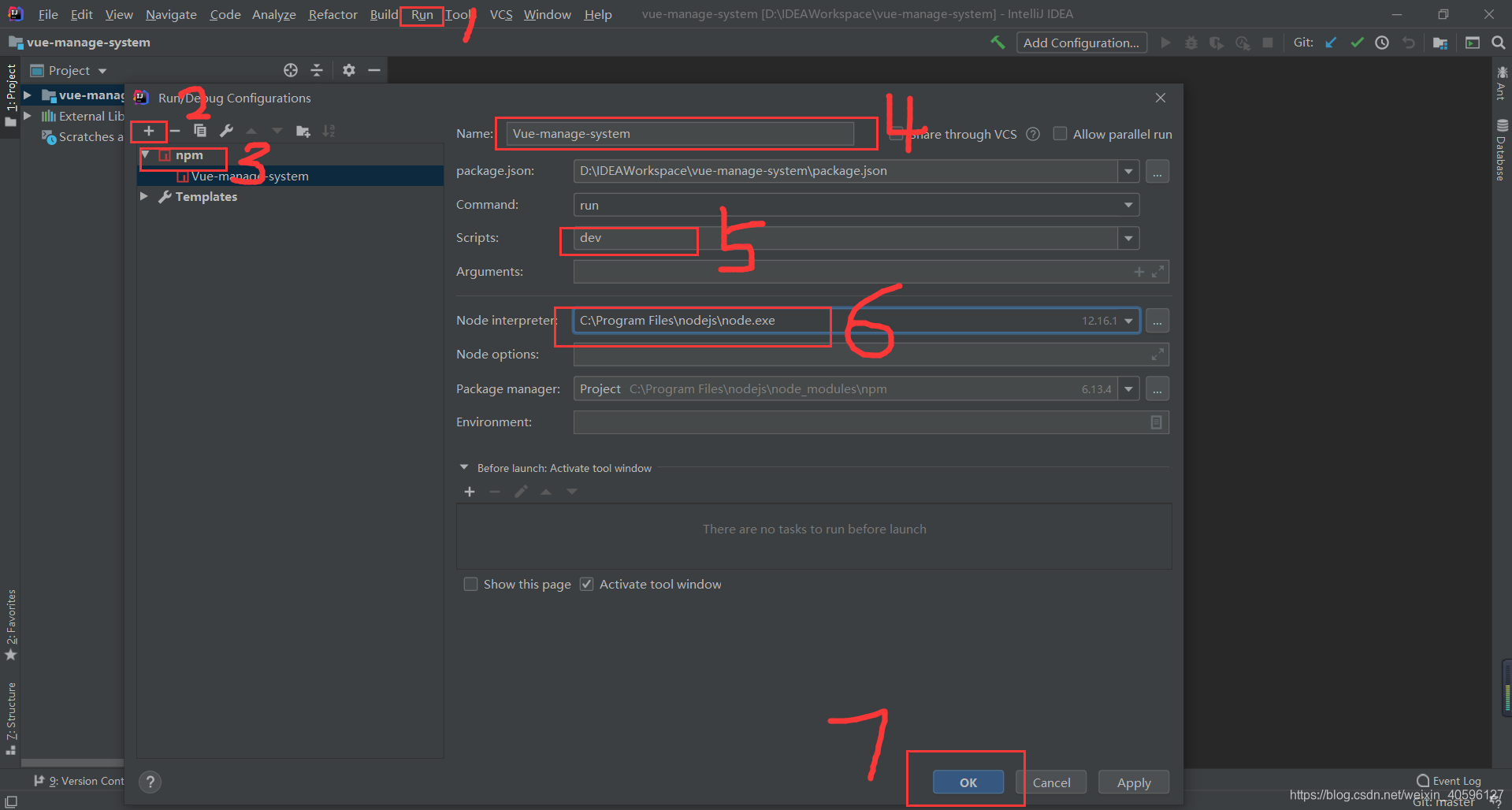Open Project Structure icon in toolbar
This screenshot has width=1512, height=810.
coord(1440,43)
